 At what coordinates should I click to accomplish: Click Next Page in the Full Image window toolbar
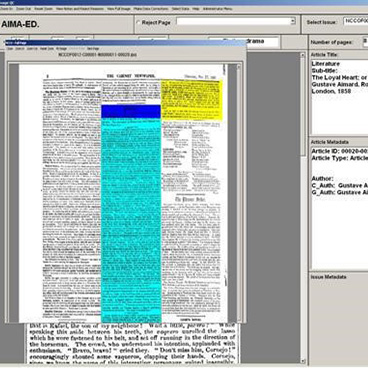point(93,49)
